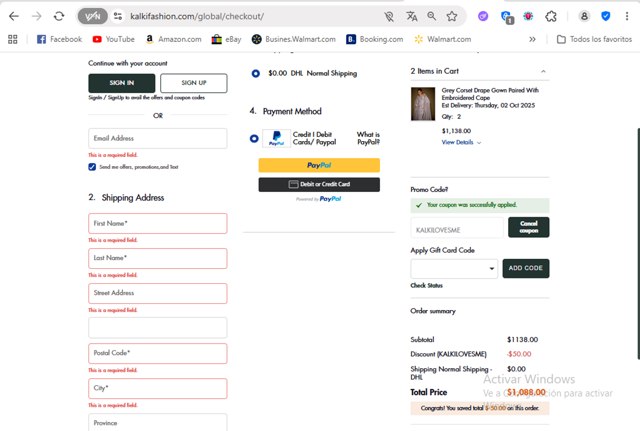This screenshot has height=431, width=640.
Task: Click the KALKILOVESME promo code field
Action: 457,230
